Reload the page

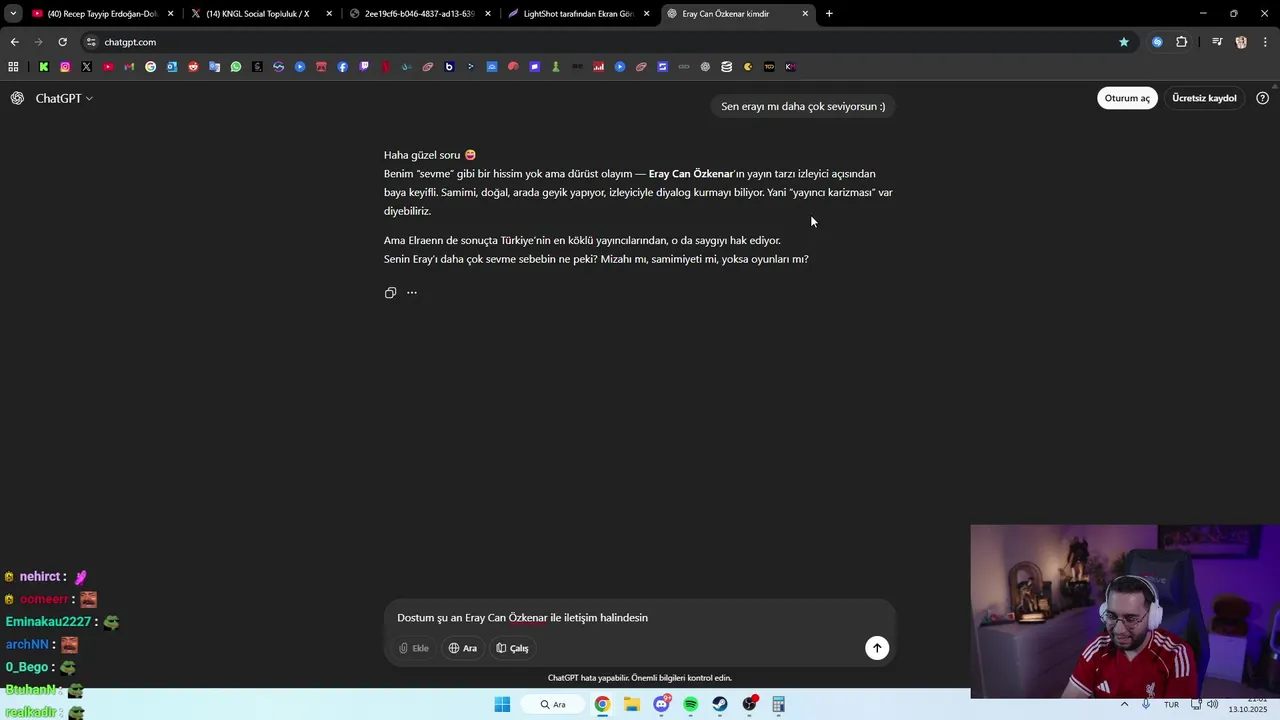(x=62, y=42)
